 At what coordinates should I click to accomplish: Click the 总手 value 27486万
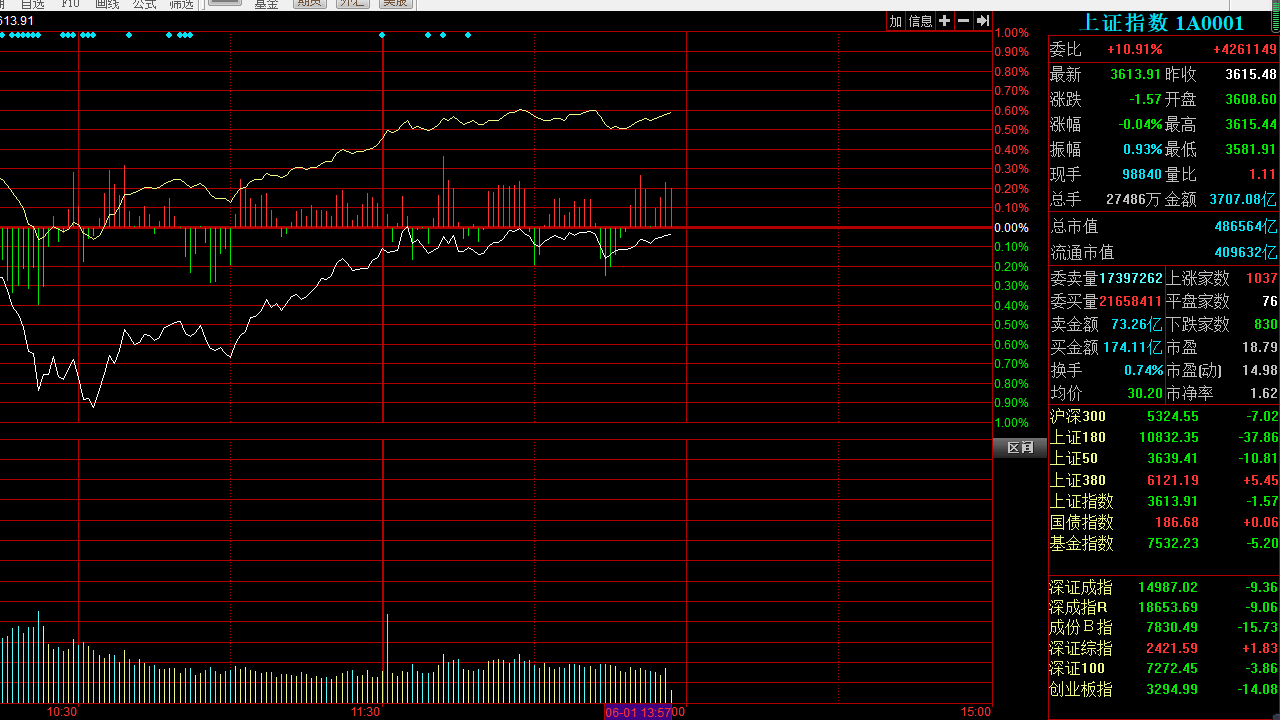coord(1134,199)
